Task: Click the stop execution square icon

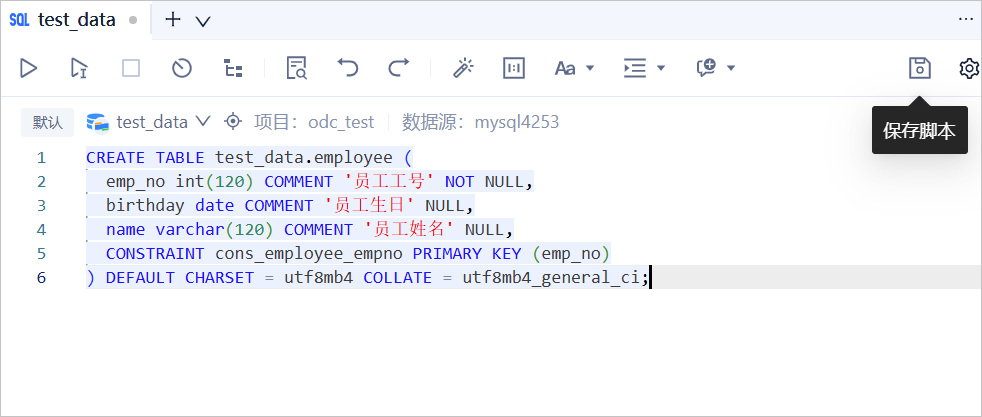Action: [131, 68]
